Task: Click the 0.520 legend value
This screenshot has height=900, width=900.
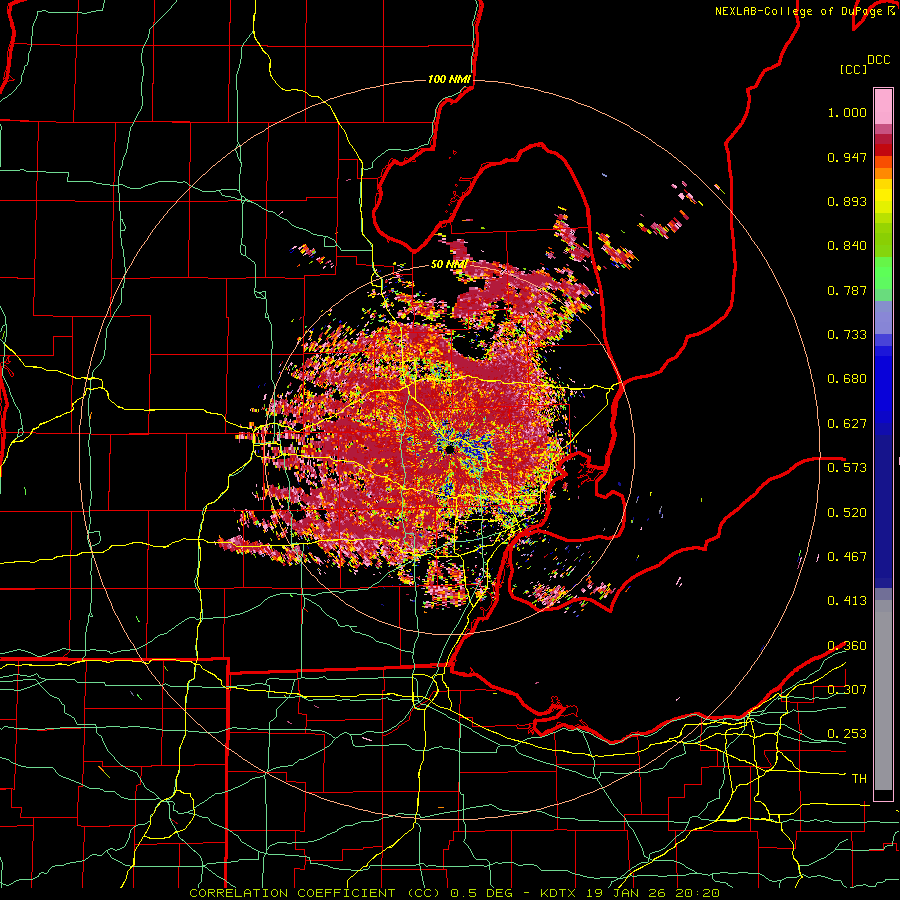Action: 847,513
